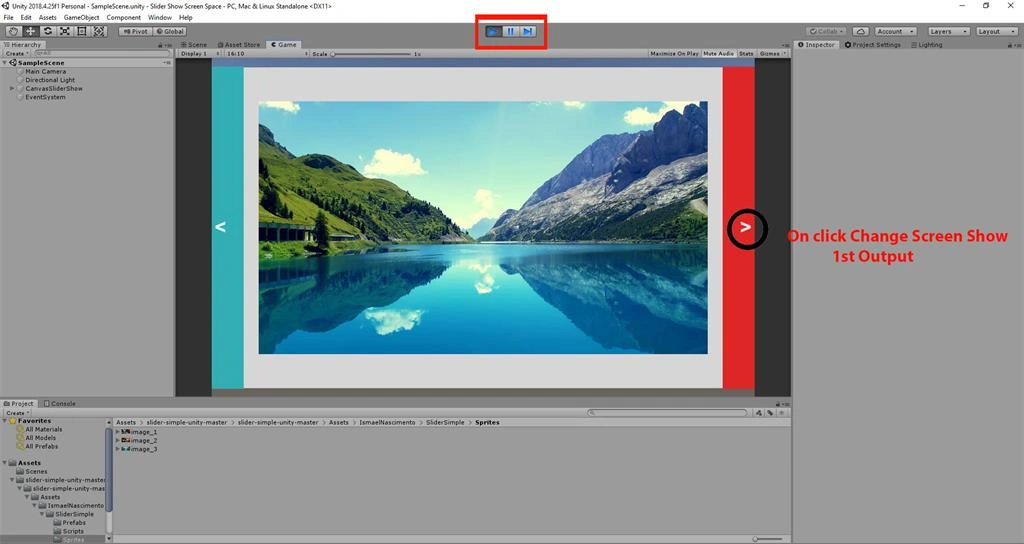
Task: Click IsmaelNascimento in breadcrumb path
Action: point(387,423)
